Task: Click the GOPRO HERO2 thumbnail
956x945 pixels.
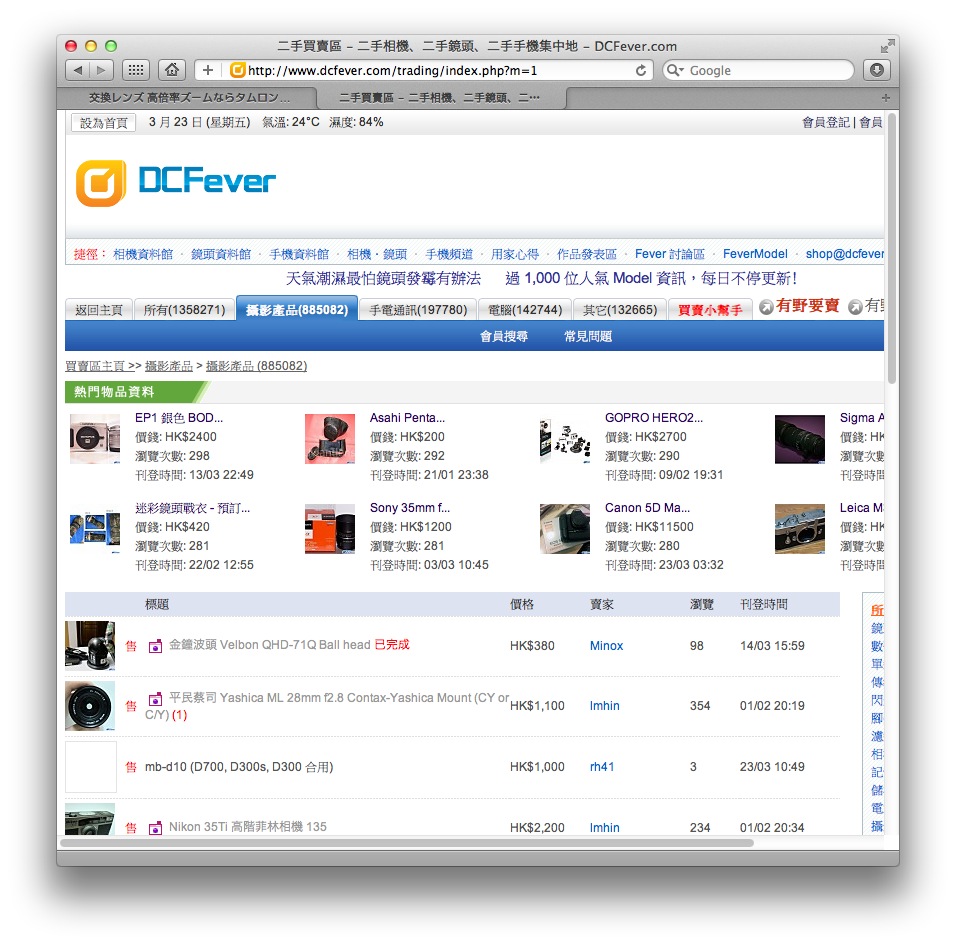Action: [565, 439]
